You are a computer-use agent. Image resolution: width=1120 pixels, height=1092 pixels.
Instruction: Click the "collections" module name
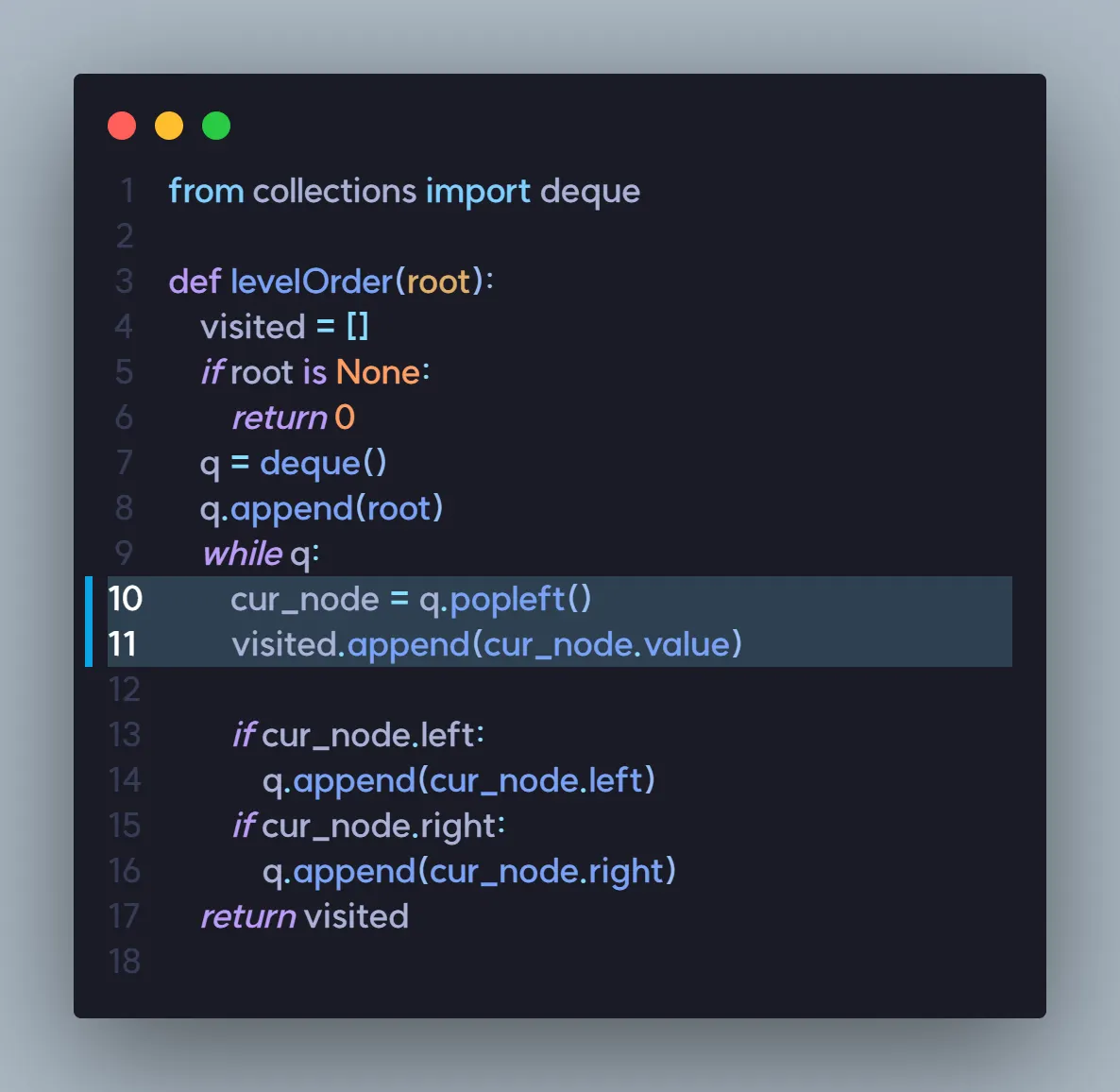(x=334, y=192)
